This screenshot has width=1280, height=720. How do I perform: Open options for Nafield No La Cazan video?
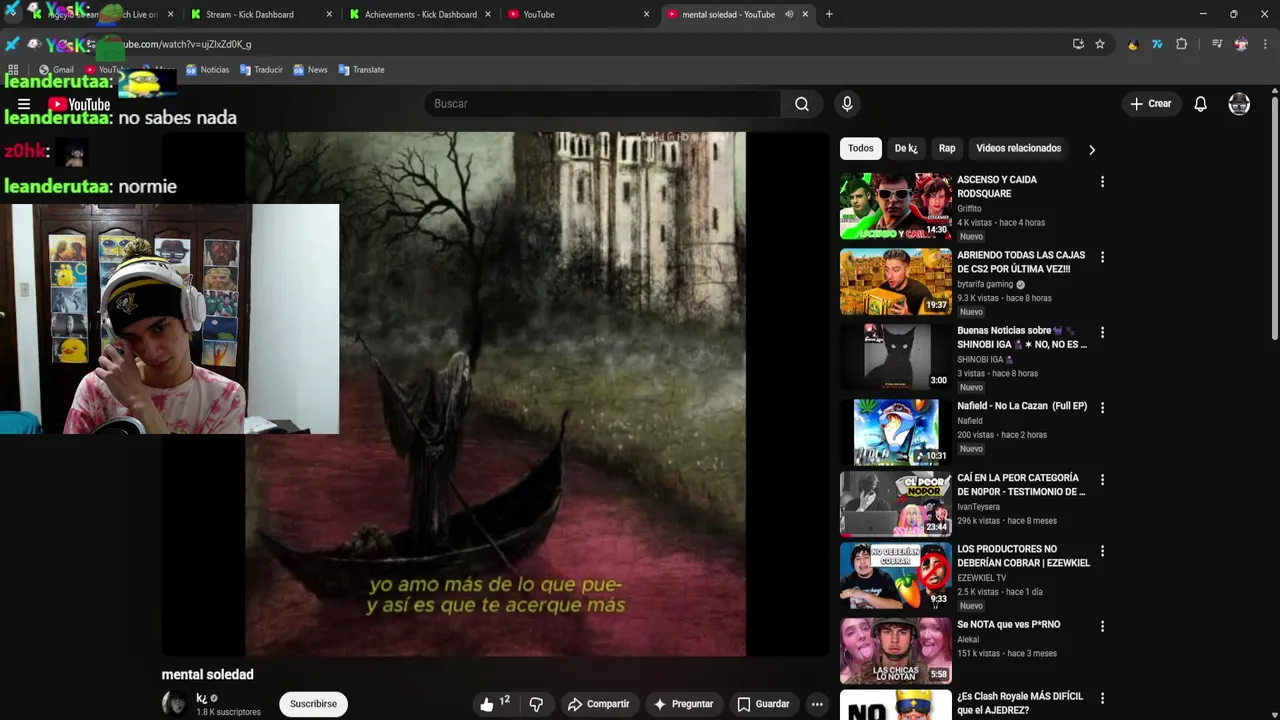[1102, 408]
